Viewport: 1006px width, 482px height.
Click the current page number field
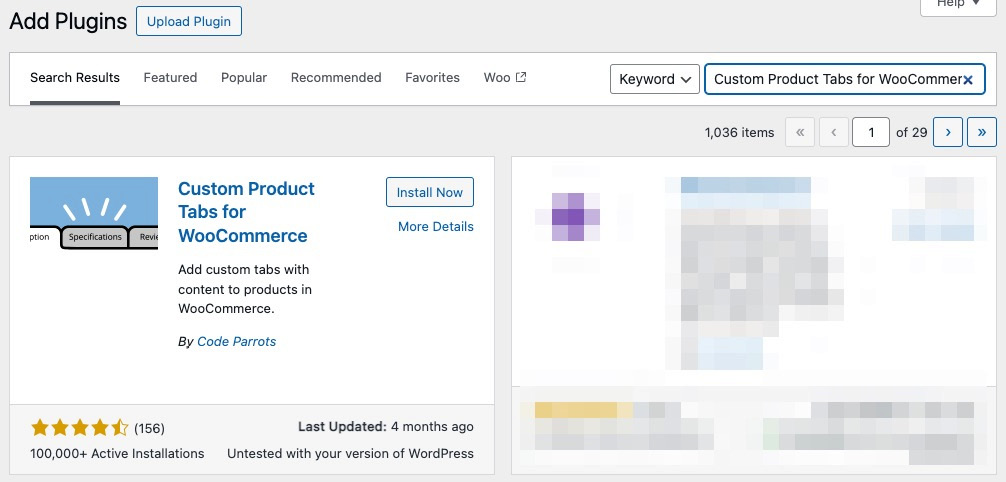tap(871, 132)
